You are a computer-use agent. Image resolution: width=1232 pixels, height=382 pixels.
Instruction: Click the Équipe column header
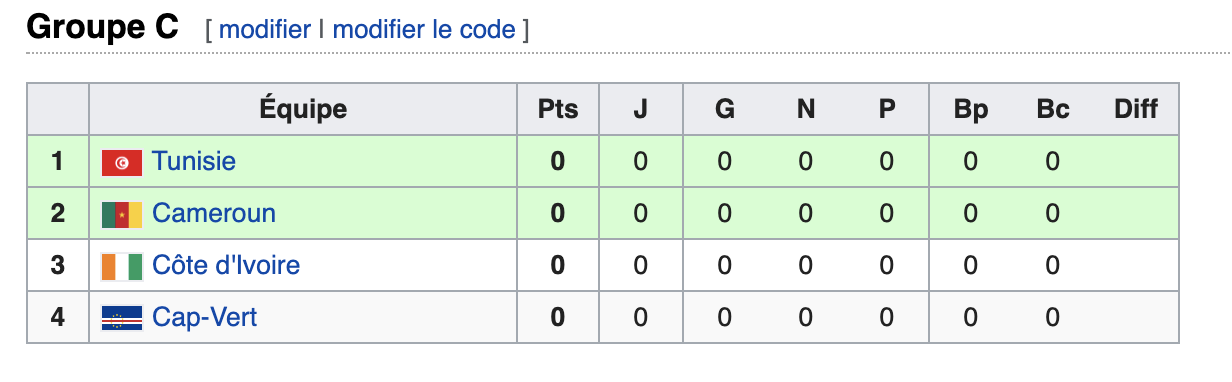303,108
